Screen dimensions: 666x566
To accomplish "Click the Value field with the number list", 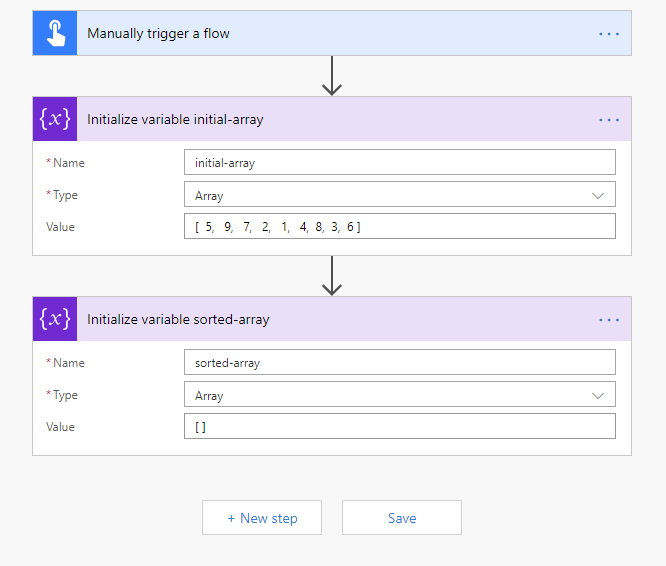I will coord(399,227).
